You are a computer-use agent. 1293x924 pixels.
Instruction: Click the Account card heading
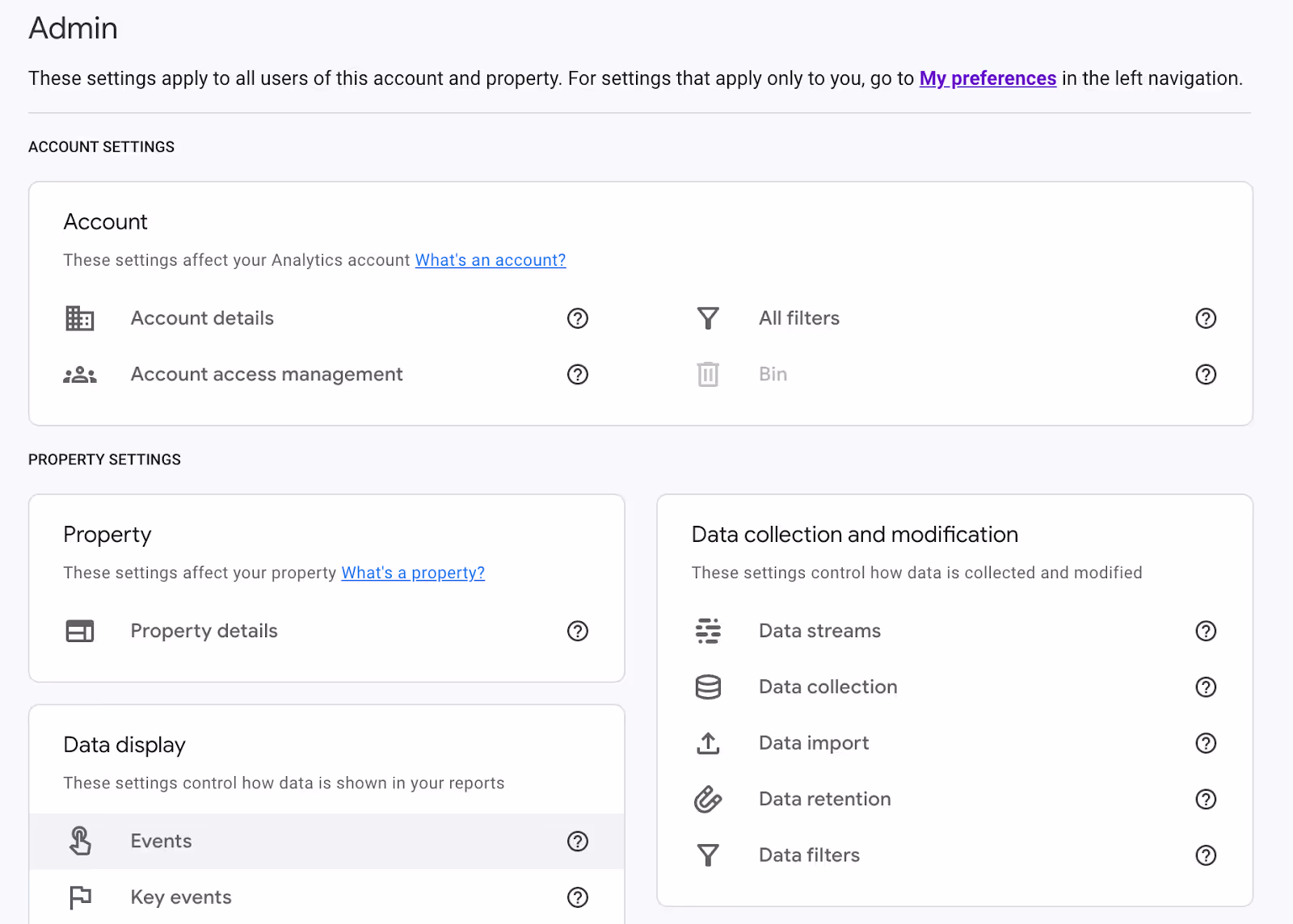point(105,222)
